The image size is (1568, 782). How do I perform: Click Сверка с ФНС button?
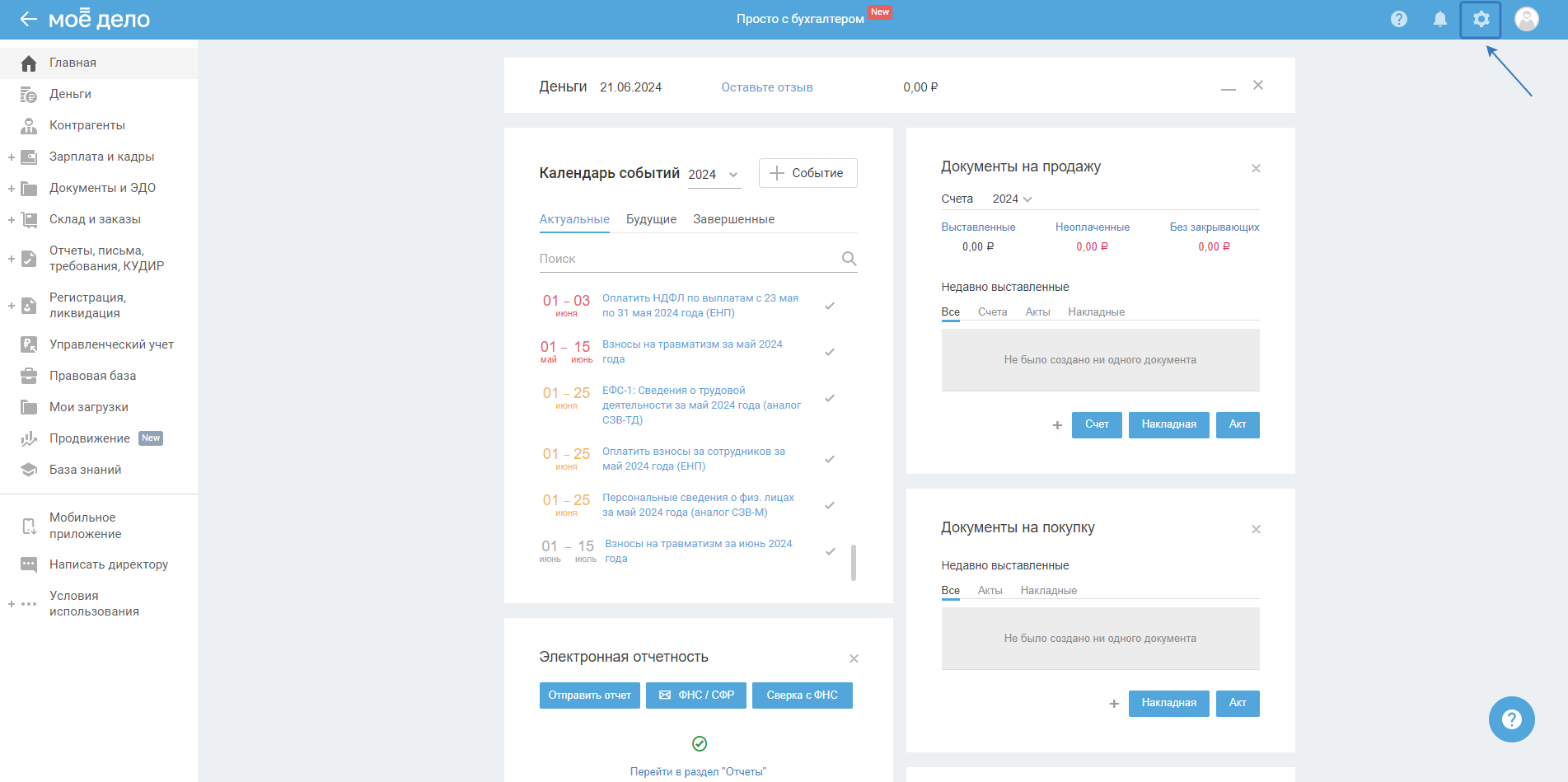tap(802, 695)
